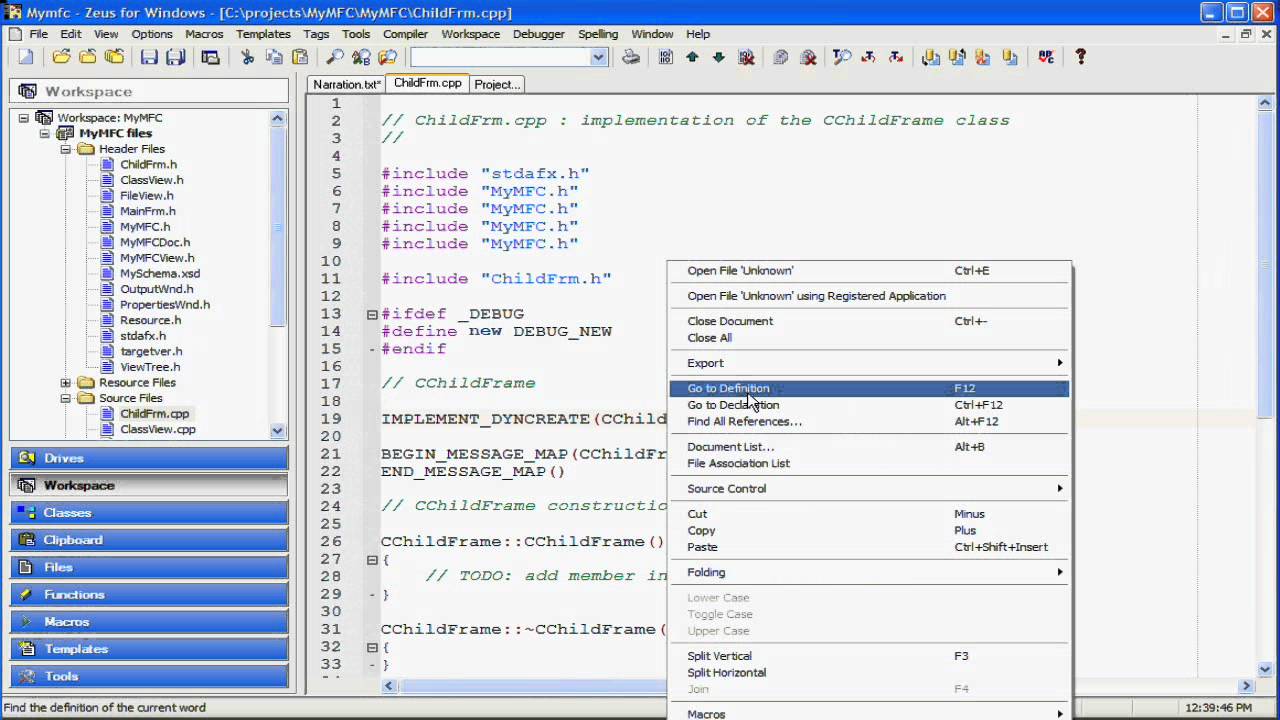Click the clipboard Paste toolbar icon
This screenshot has width=1280, height=720.
click(x=299, y=57)
